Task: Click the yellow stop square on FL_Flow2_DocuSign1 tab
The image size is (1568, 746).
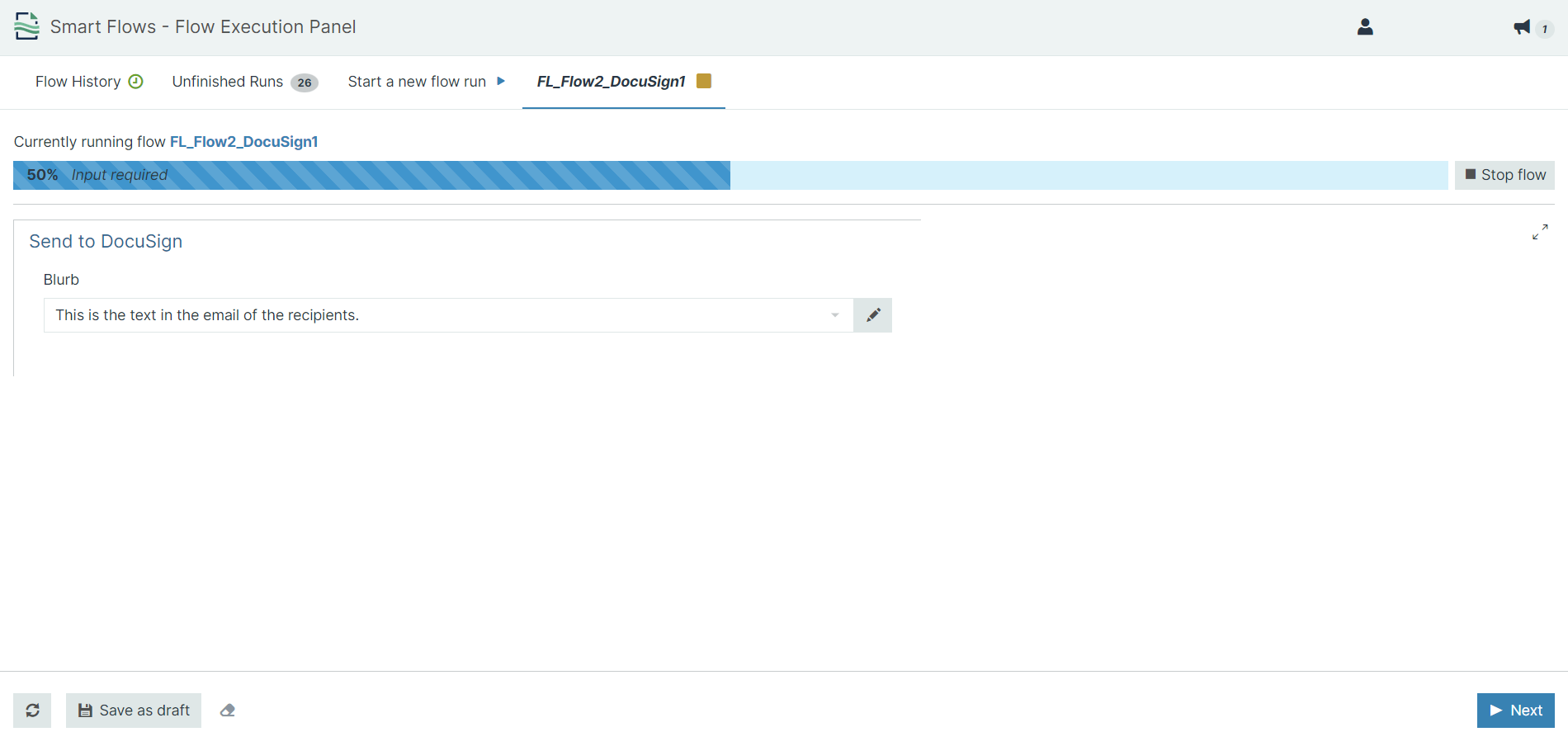Action: pos(704,81)
